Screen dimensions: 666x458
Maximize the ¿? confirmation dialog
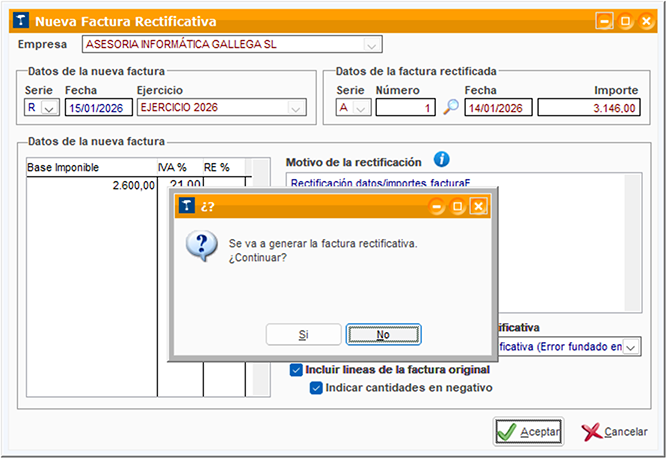[457, 206]
